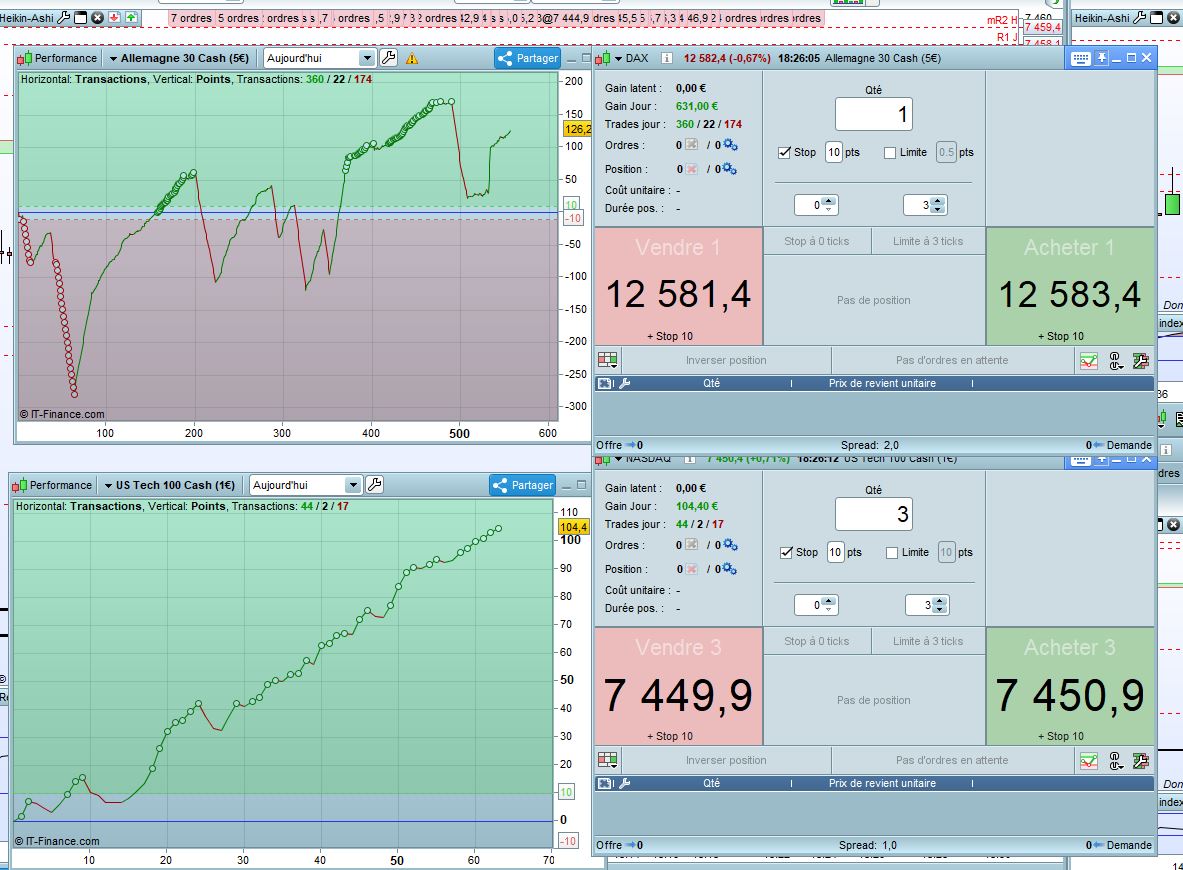This screenshot has height=870, width=1183.
Task: Uncheck Stop checkbox in DAX order panel
Action: click(x=785, y=152)
